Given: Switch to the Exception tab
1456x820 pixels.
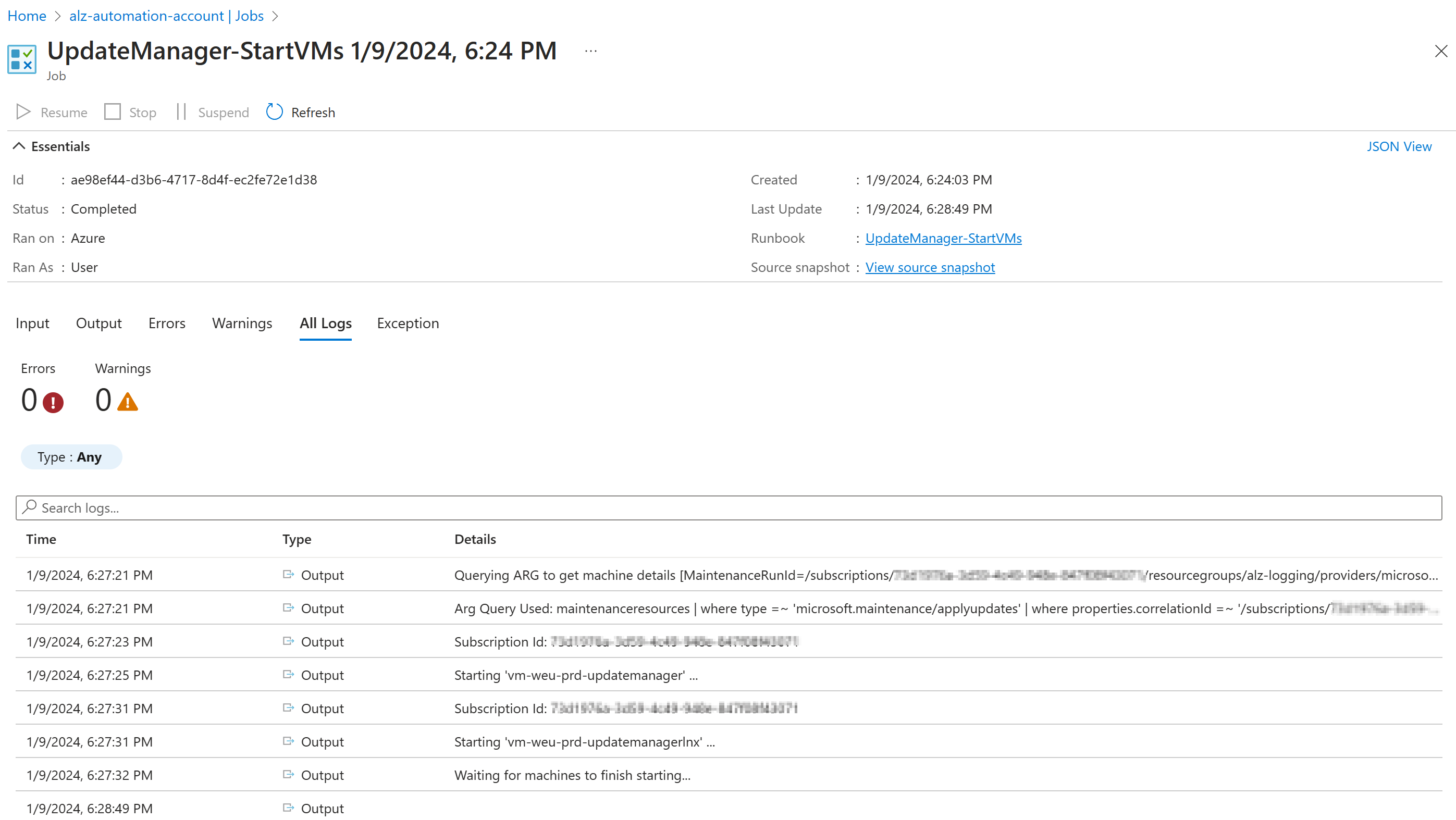Looking at the screenshot, I should 408,323.
